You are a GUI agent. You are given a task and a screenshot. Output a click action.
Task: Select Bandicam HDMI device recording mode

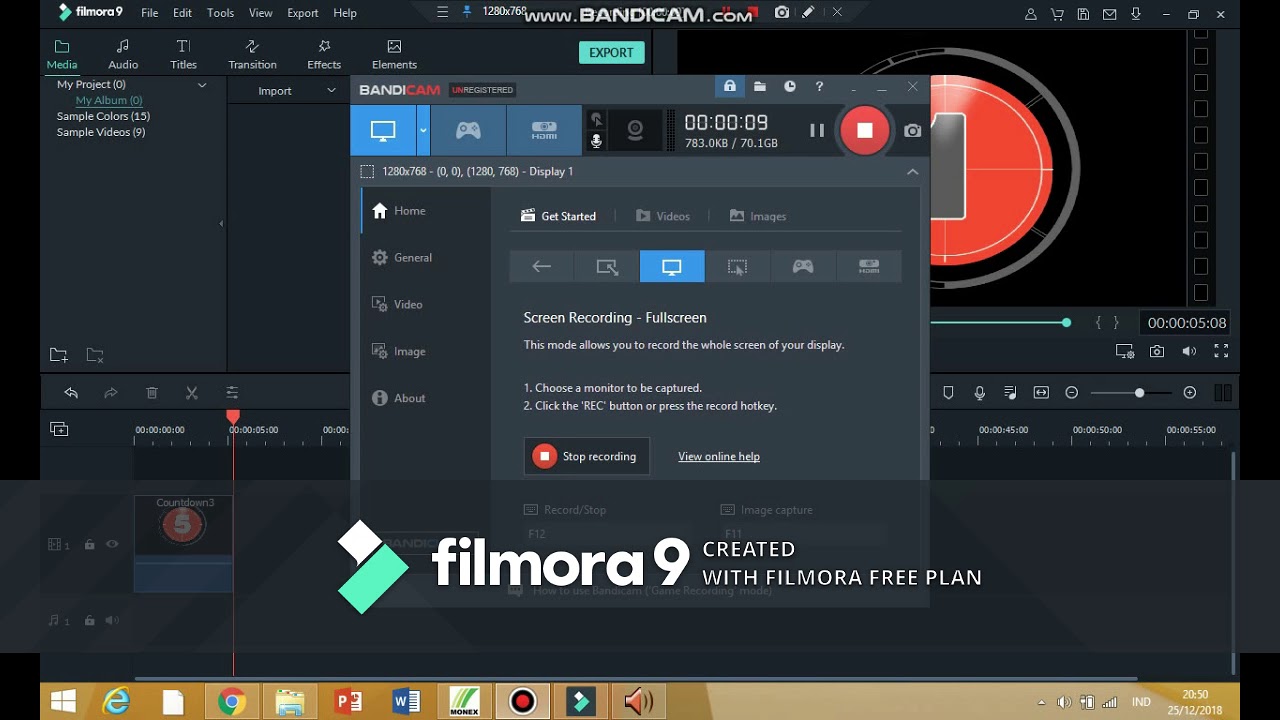pos(544,130)
